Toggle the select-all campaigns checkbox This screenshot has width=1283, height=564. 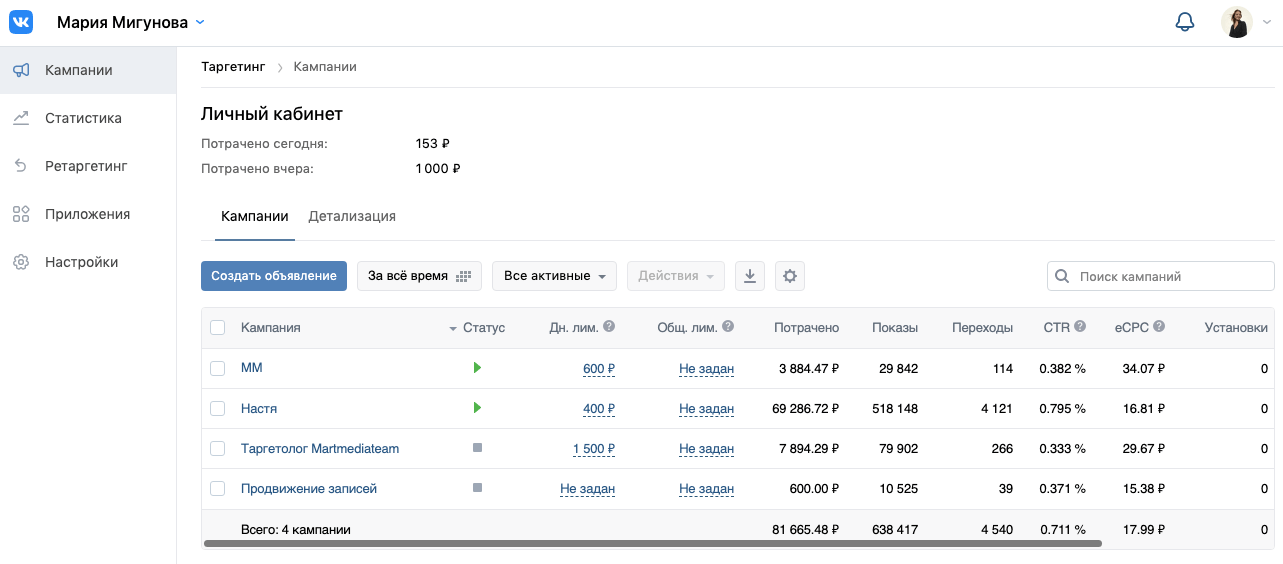pyautogui.click(x=218, y=327)
